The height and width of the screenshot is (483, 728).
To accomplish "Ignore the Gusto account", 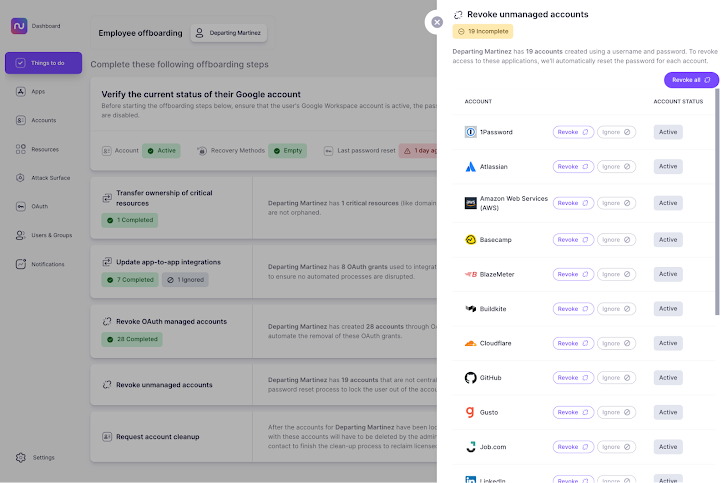I will (x=617, y=412).
